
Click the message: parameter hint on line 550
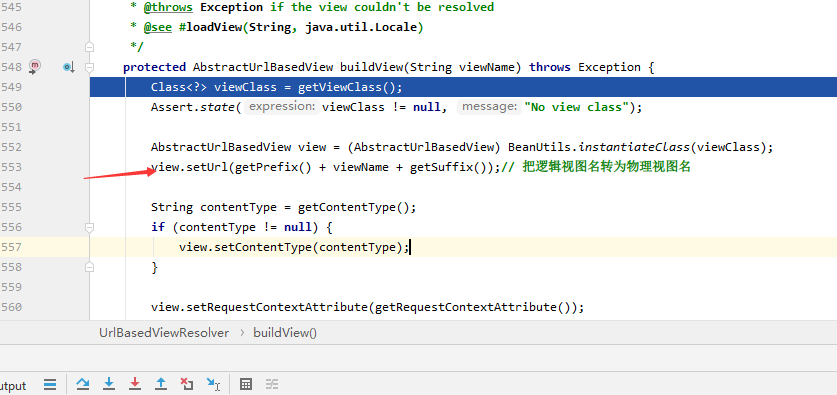(489, 107)
